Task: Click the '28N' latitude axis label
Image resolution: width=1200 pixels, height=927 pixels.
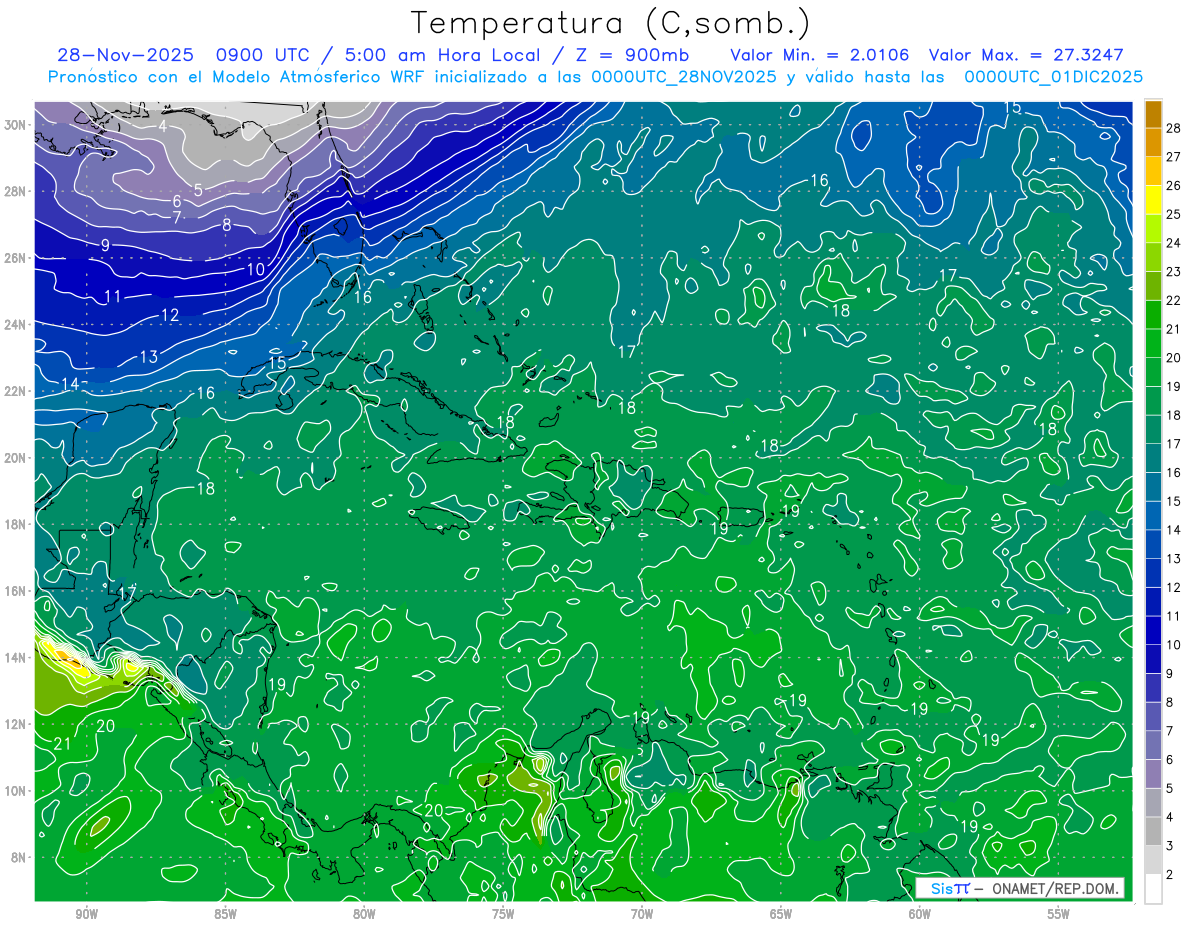Action: click(x=16, y=191)
